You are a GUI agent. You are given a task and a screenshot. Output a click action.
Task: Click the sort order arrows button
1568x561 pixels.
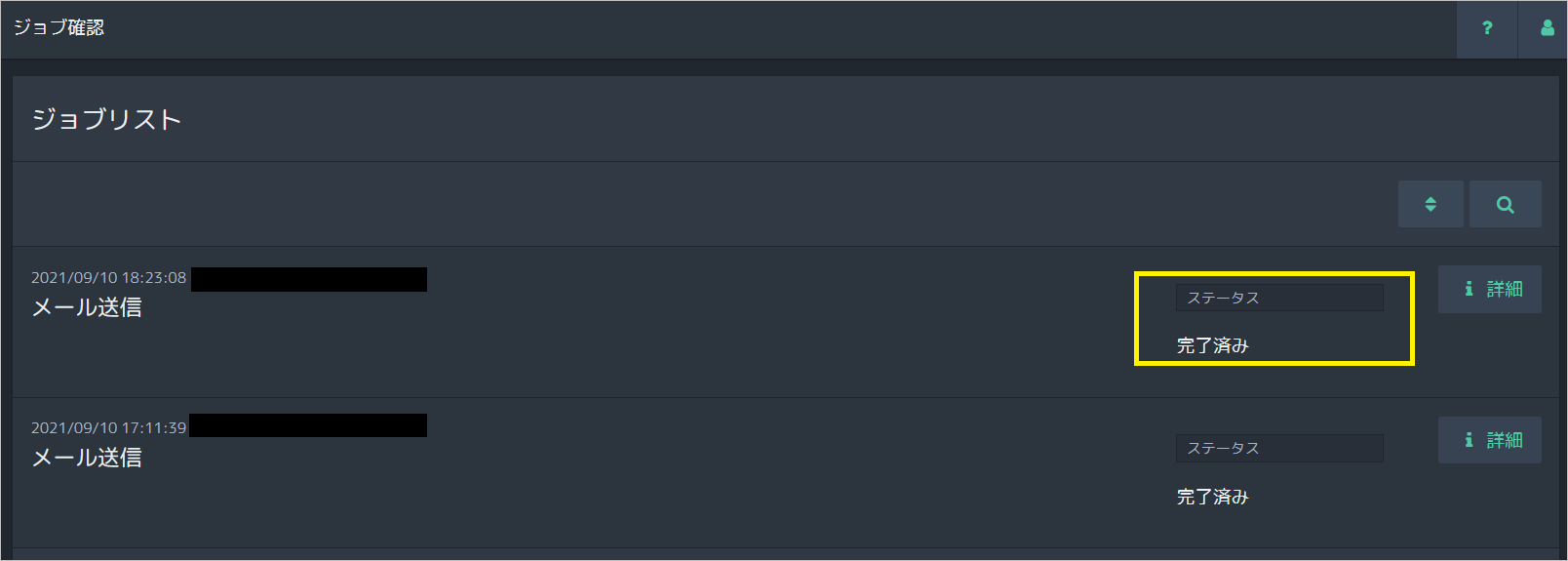point(1431,204)
